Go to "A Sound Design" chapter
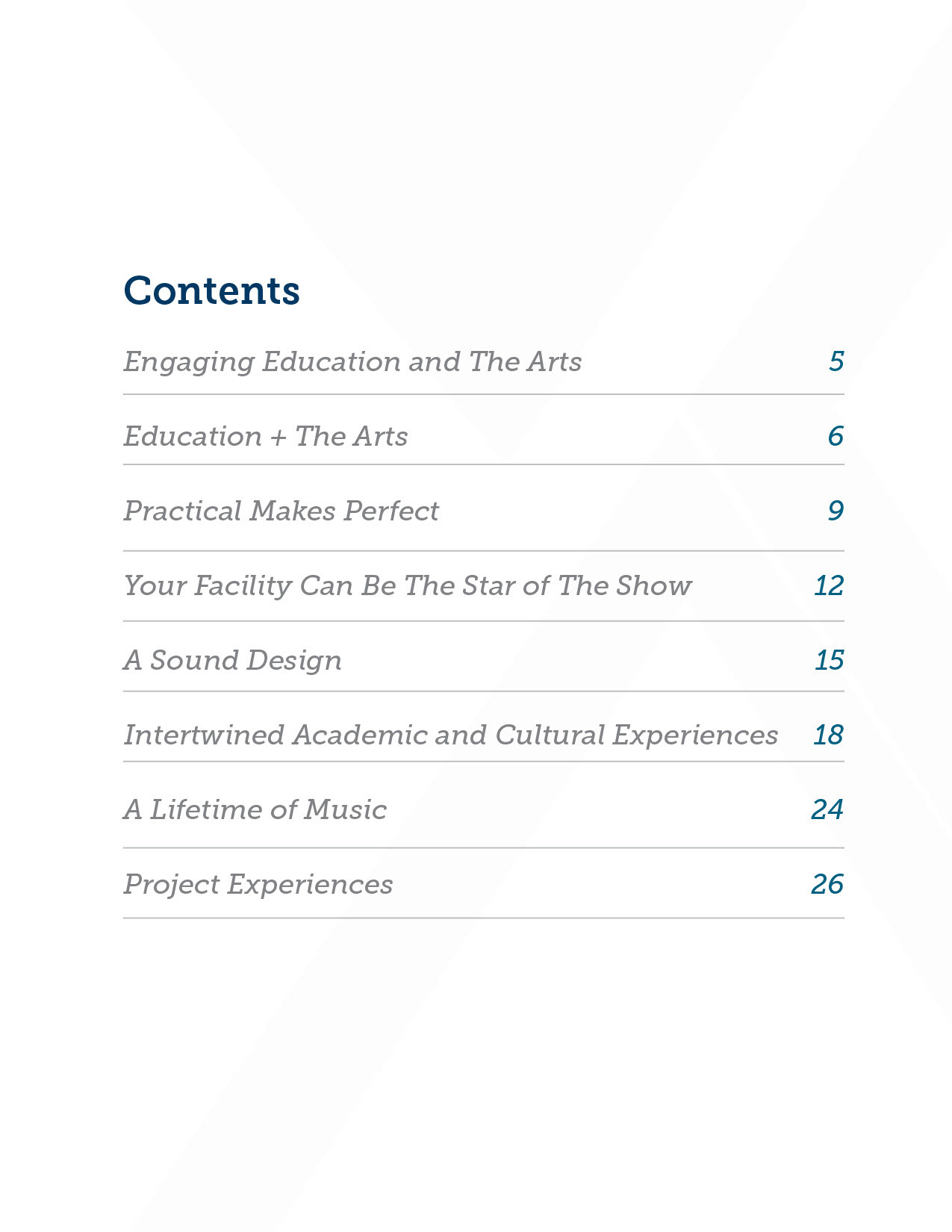 click(233, 661)
